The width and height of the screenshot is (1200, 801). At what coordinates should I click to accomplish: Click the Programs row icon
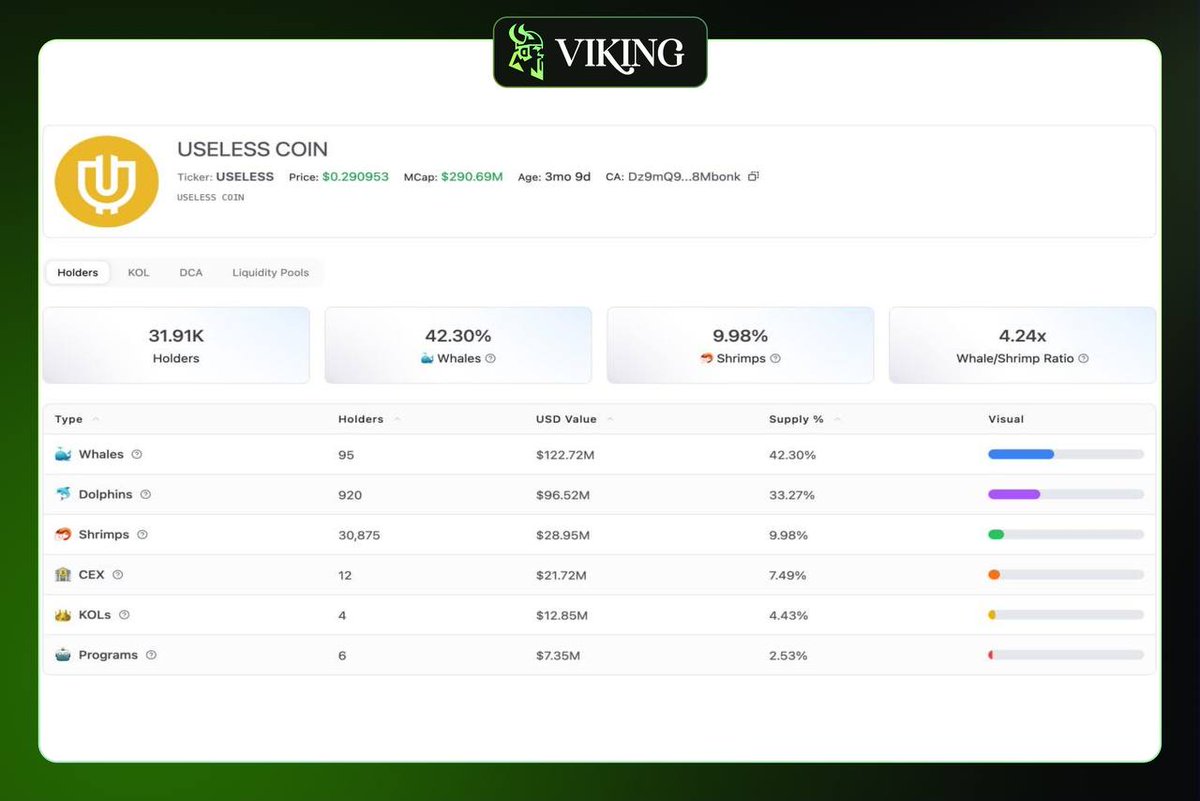63,655
